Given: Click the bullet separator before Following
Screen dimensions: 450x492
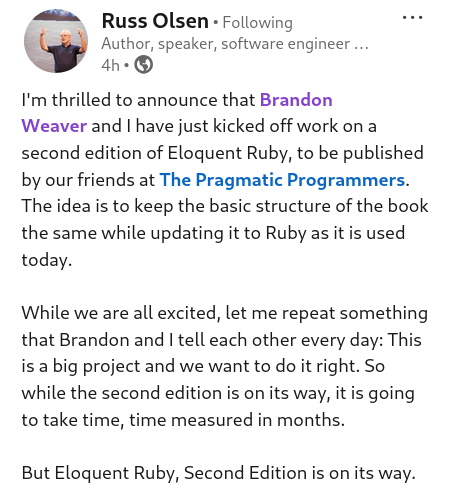Looking at the screenshot, I should tap(216, 23).
